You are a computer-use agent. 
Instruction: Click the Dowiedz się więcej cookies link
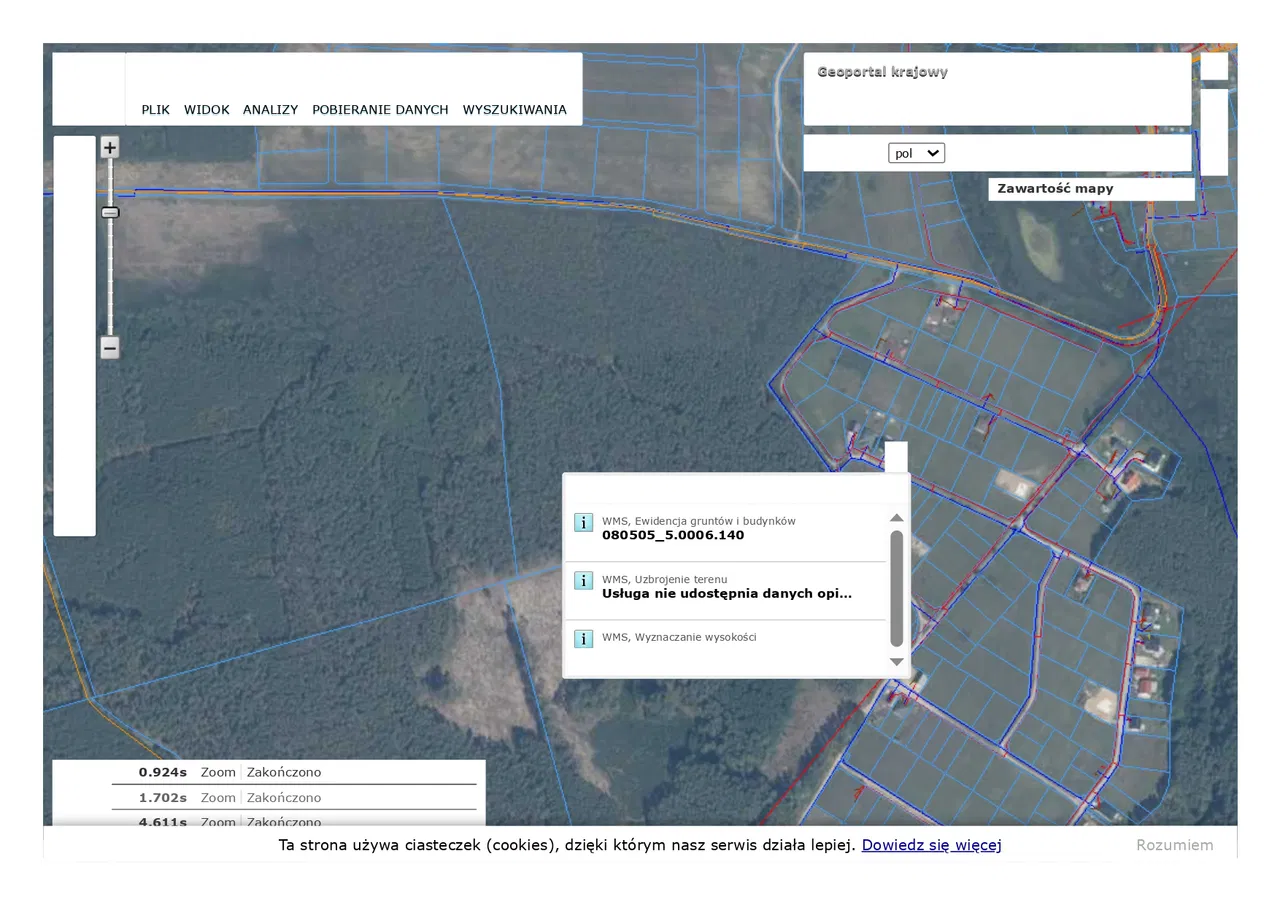[x=931, y=845]
